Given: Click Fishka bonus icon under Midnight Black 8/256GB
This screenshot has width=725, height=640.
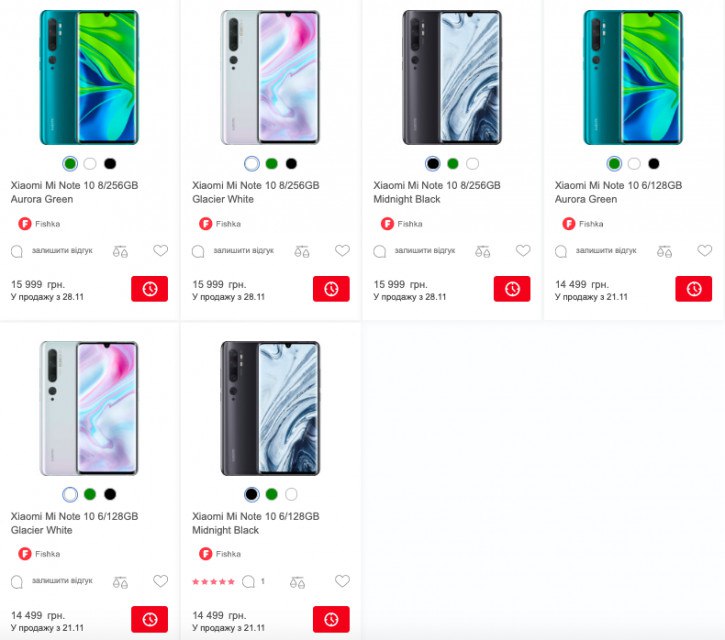Looking at the screenshot, I should tap(387, 224).
